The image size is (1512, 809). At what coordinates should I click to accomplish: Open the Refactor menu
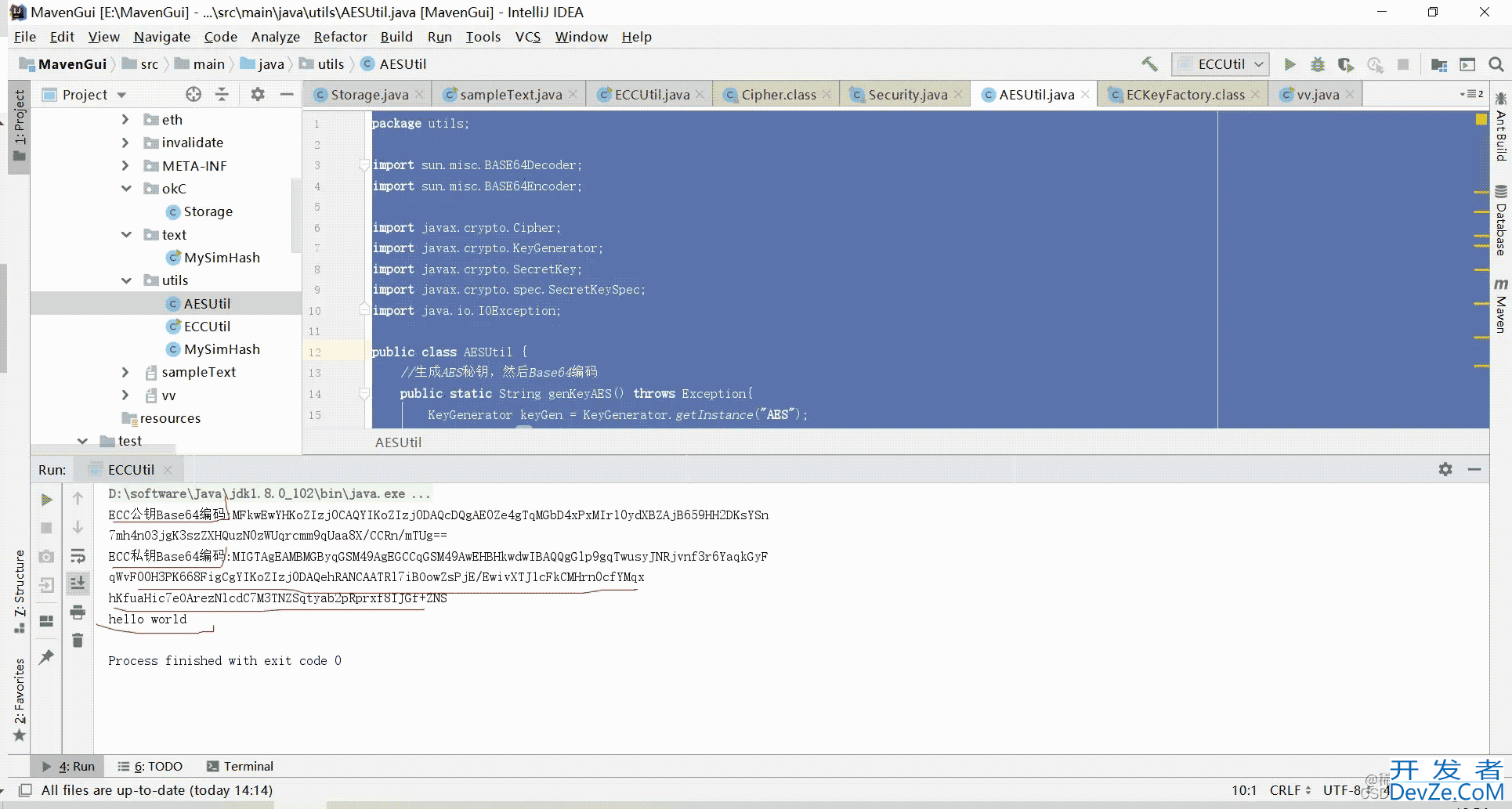click(x=340, y=37)
